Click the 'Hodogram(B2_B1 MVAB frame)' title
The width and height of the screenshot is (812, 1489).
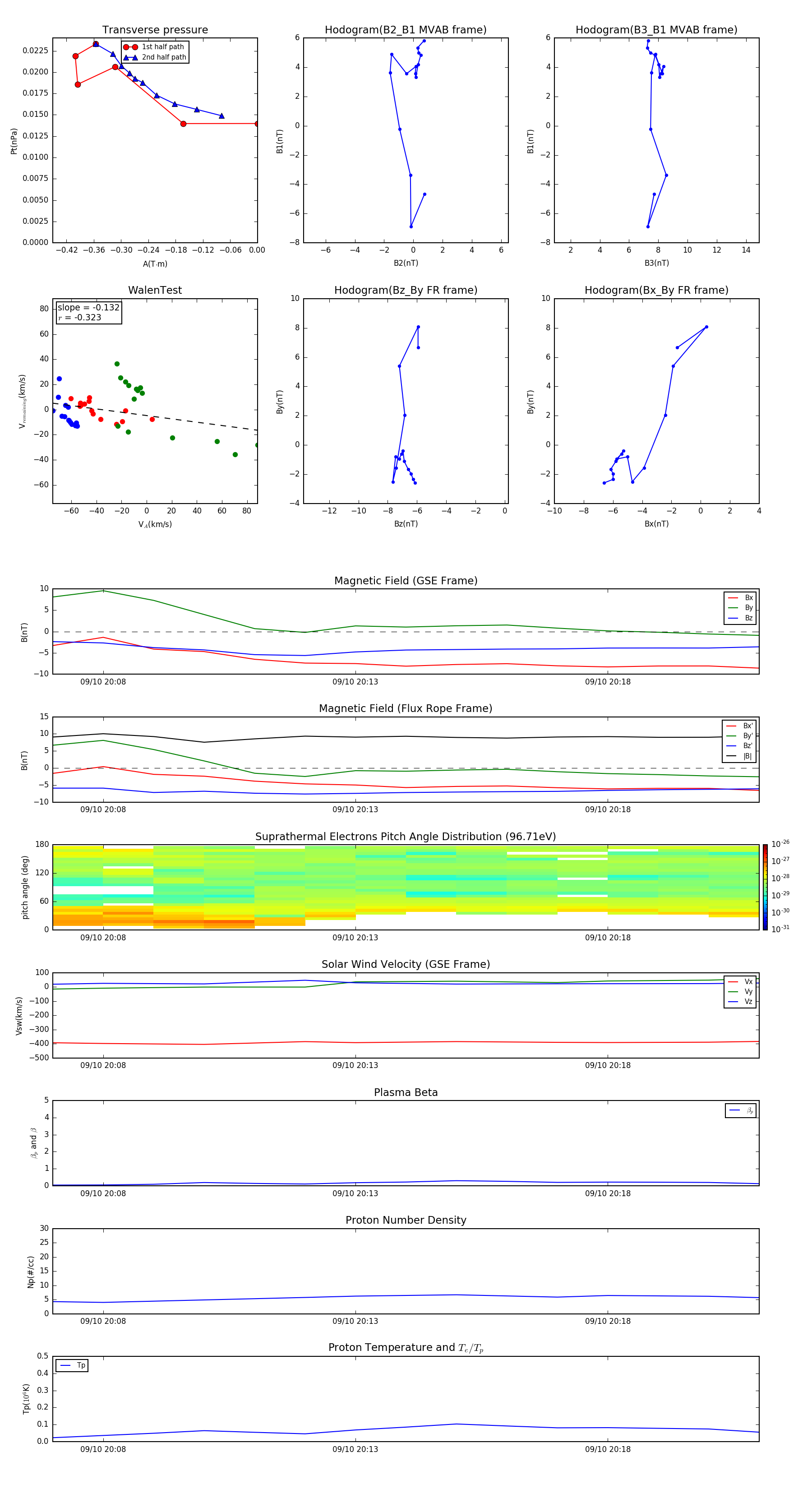pyautogui.click(x=406, y=30)
